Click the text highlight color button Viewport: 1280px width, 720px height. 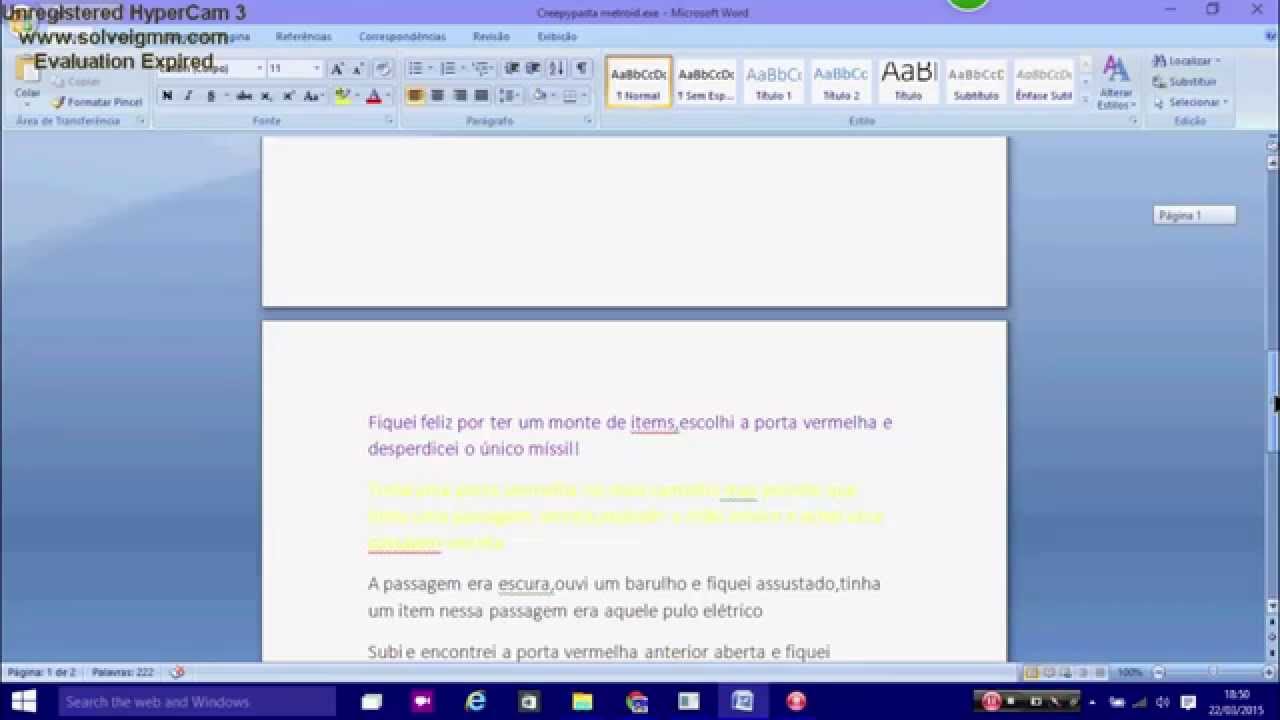[x=343, y=96]
